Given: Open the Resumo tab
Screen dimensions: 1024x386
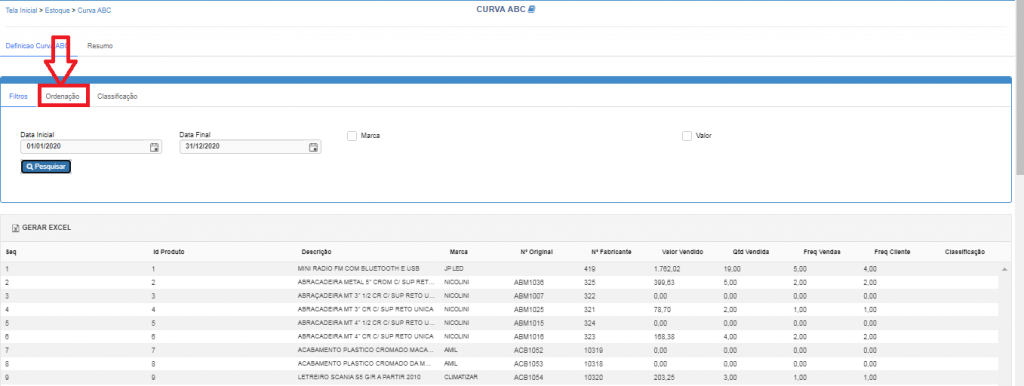Looking at the screenshot, I should [100, 46].
